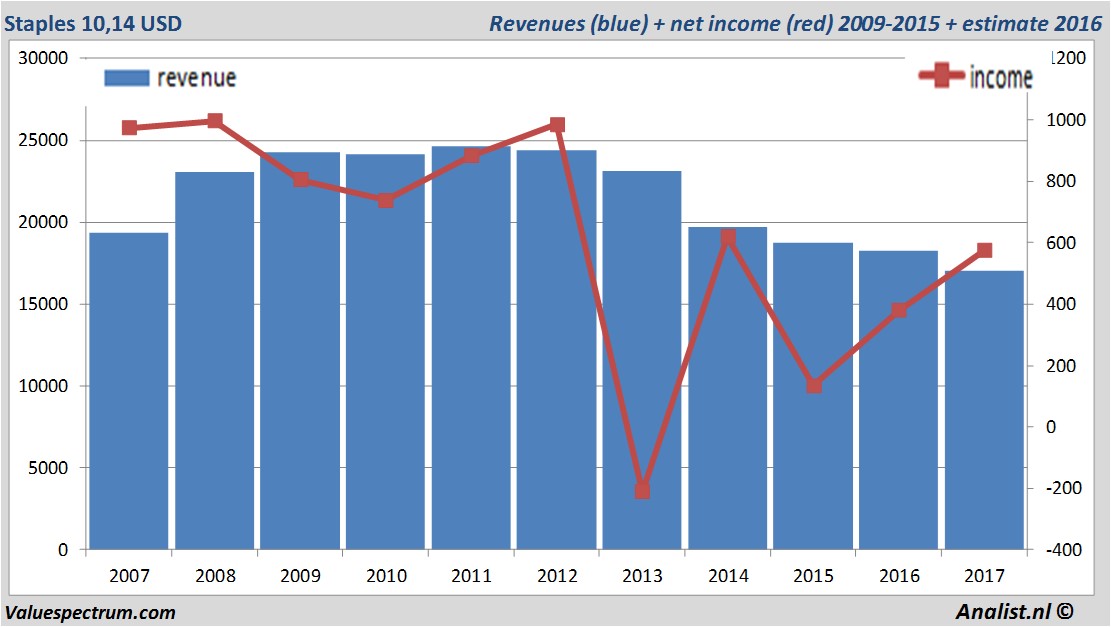Click the 2014 income data marker
The height and width of the screenshot is (627, 1111).
pyautogui.click(x=728, y=237)
